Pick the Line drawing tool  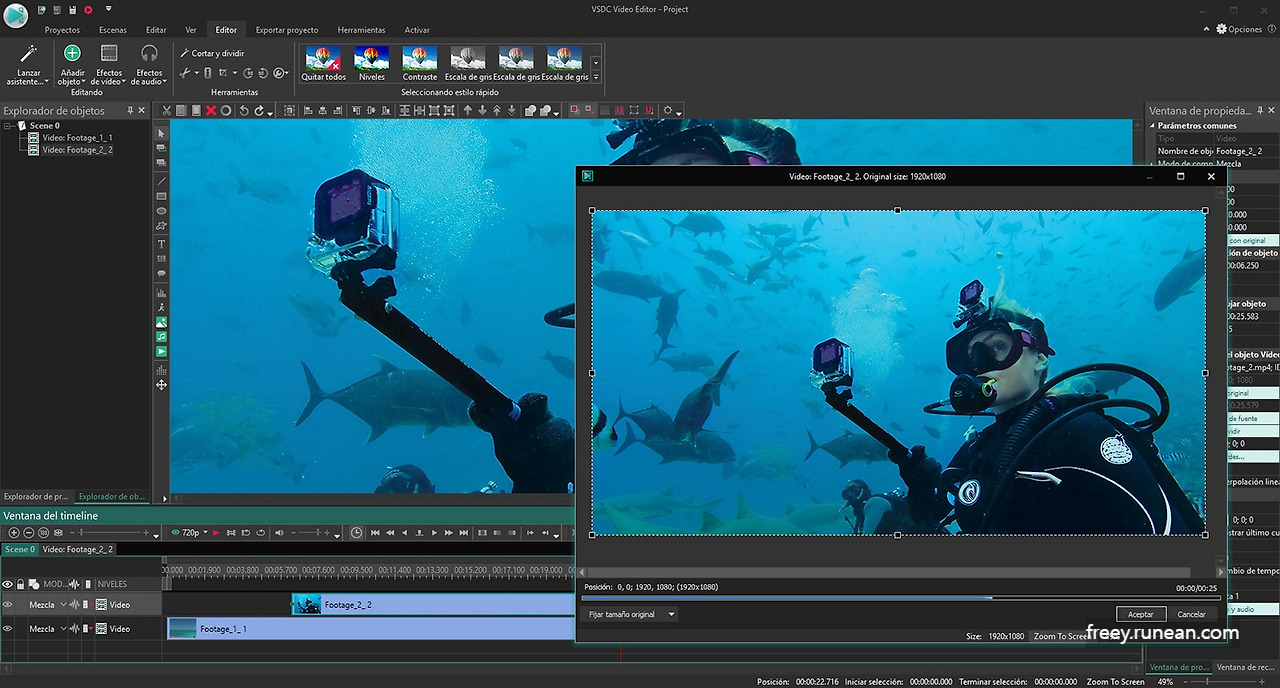point(161,181)
